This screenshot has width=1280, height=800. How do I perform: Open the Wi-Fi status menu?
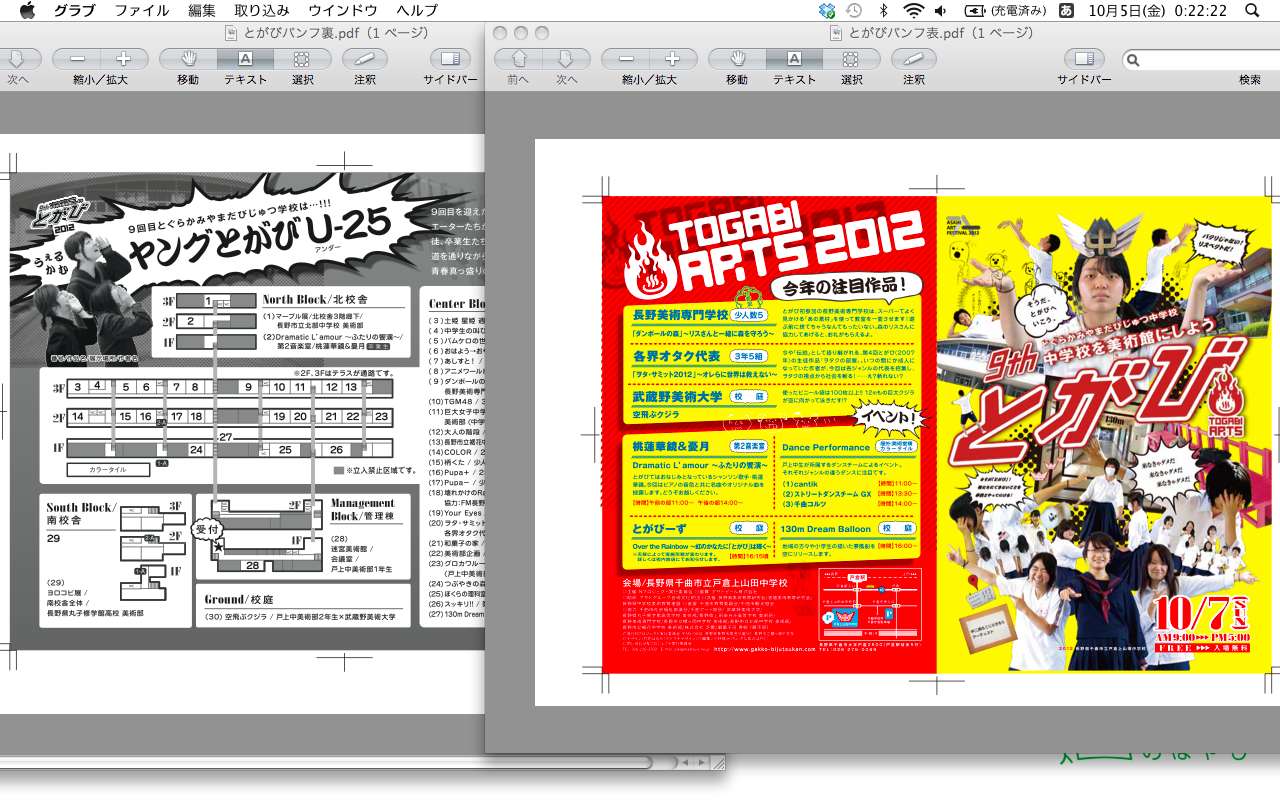click(x=912, y=11)
